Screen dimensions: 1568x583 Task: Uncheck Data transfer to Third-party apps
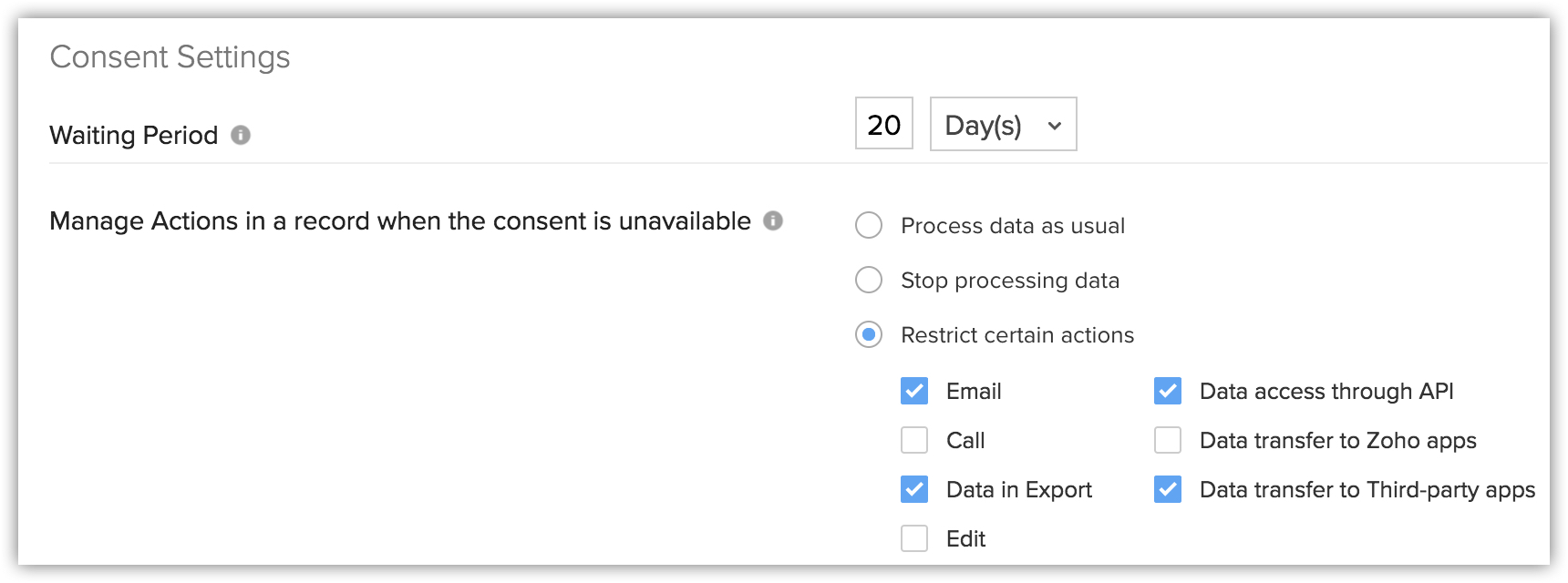tap(1168, 489)
